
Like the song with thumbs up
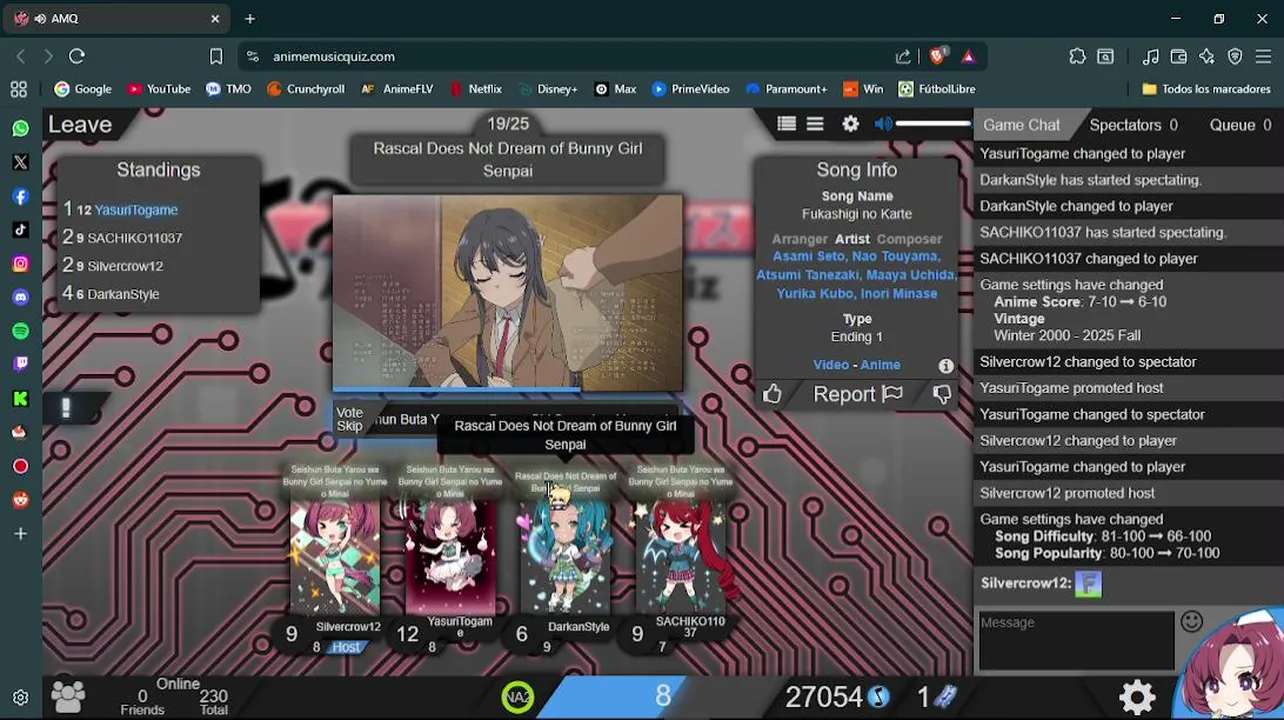click(x=772, y=394)
